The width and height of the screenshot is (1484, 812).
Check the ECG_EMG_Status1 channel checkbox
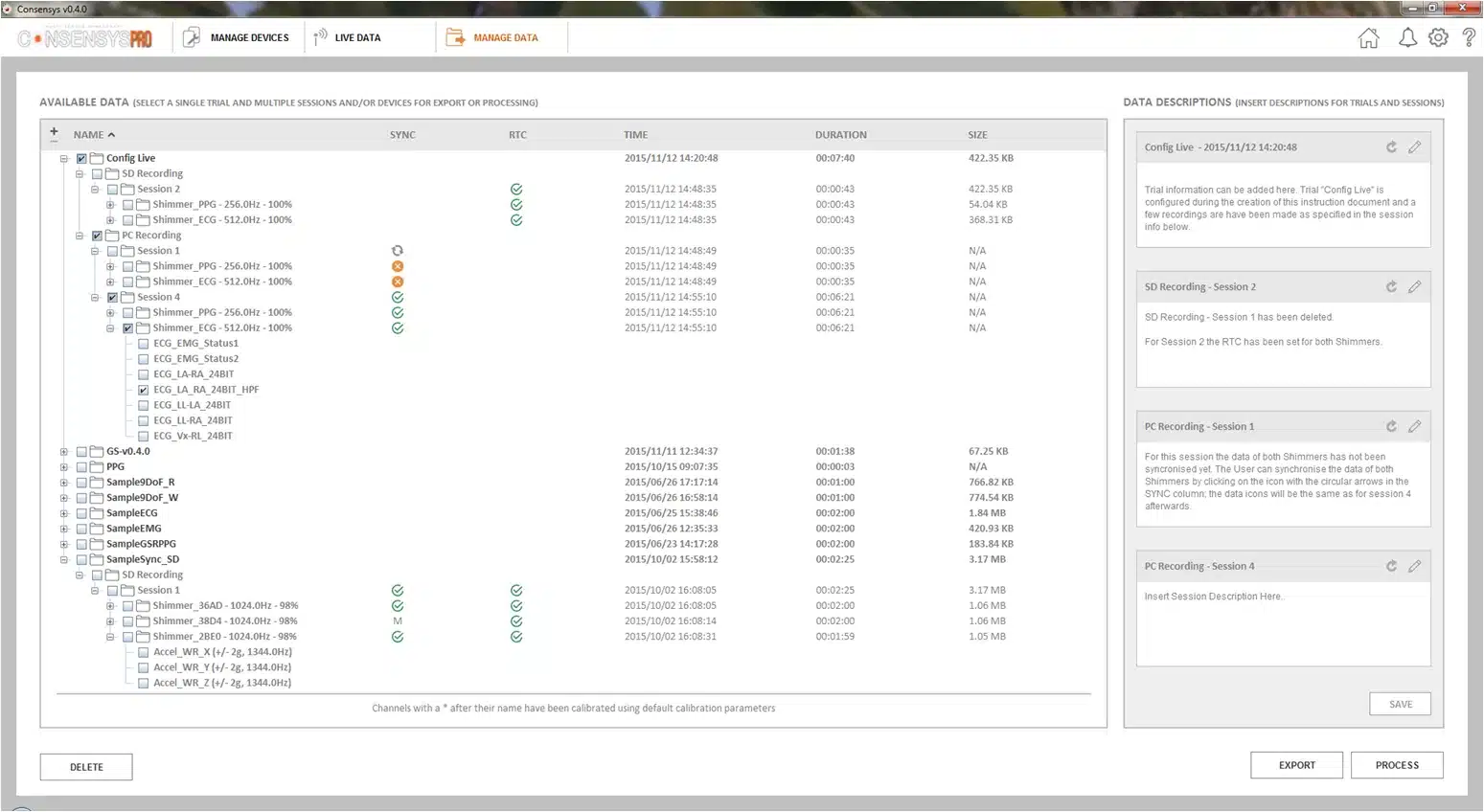point(144,344)
